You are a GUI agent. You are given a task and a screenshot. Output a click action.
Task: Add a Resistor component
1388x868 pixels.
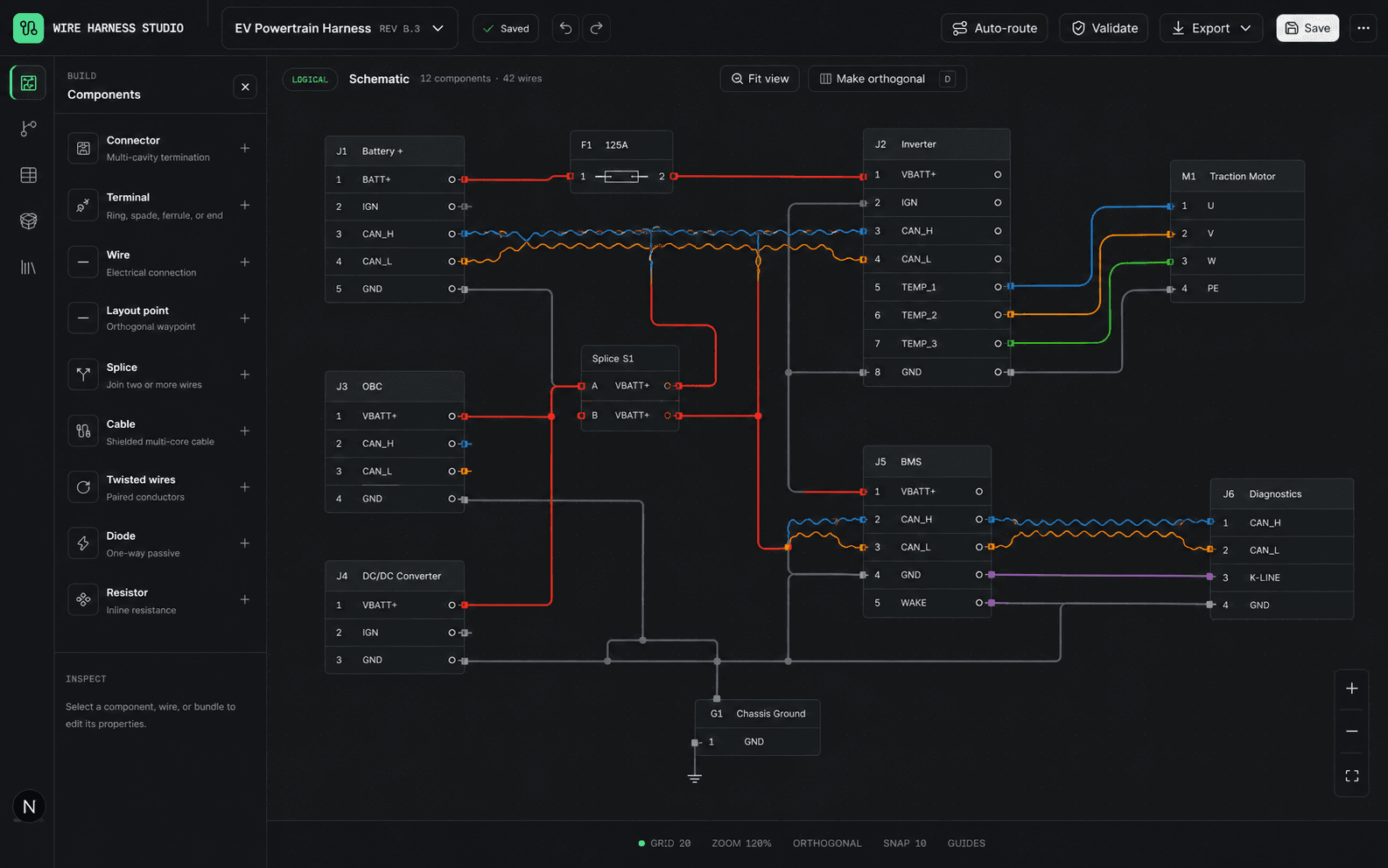pos(245,599)
